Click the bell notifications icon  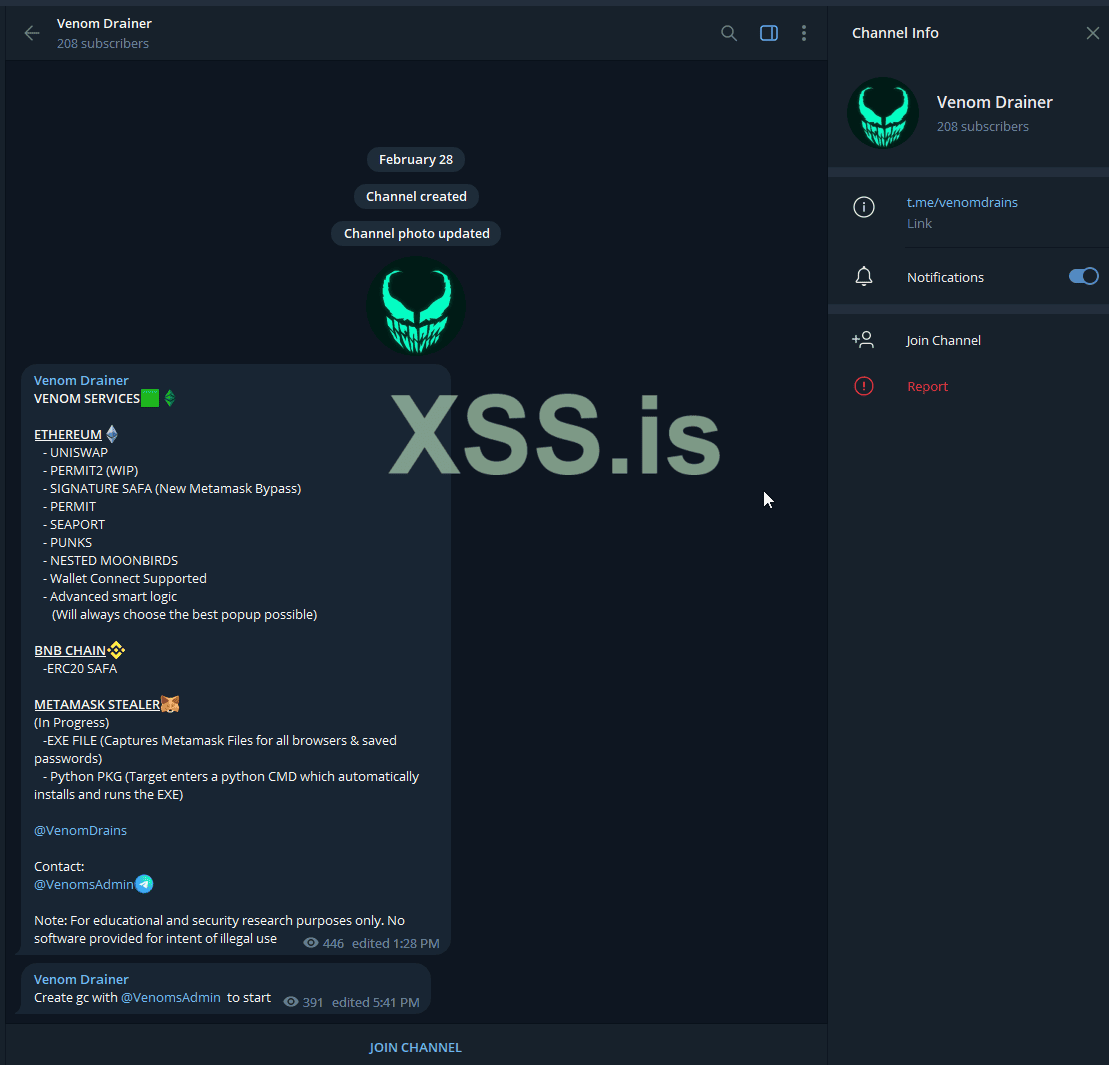click(864, 277)
